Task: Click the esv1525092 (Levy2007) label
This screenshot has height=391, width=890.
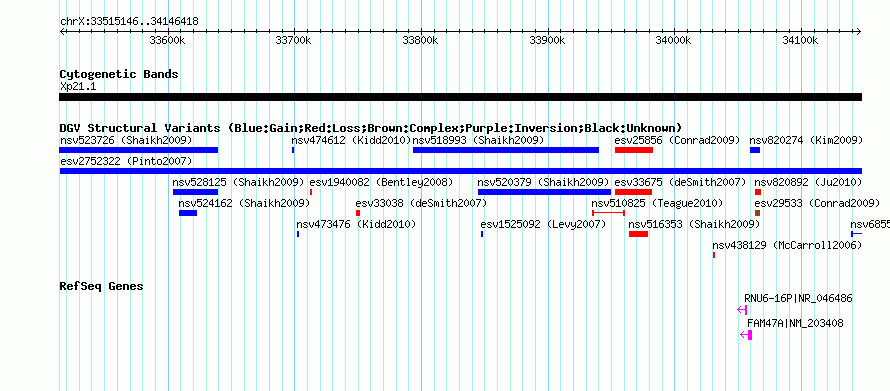Action: click(543, 224)
